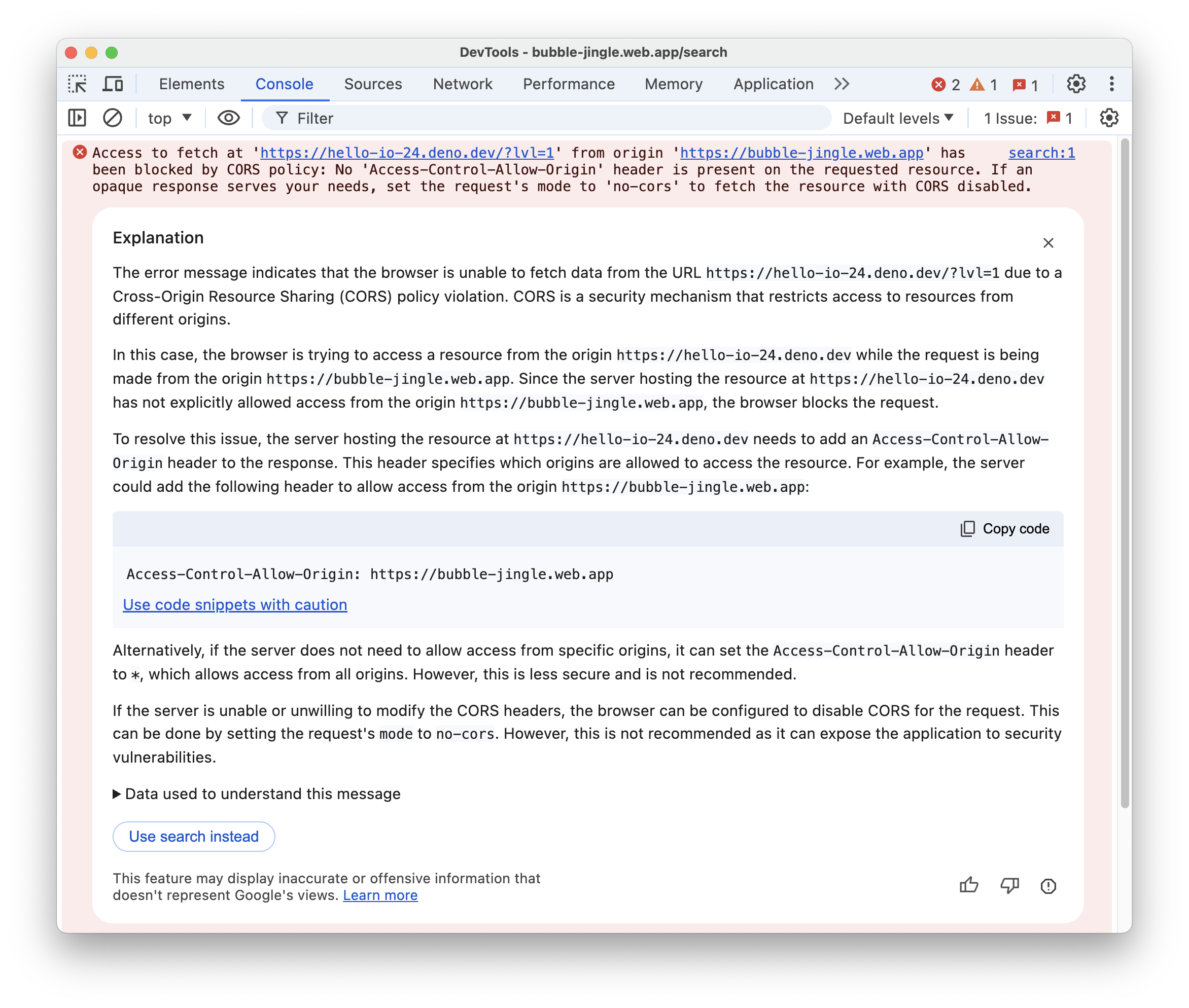The image size is (1189, 1008).
Task: Toggle the console sidebar panel icon
Action: [x=78, y=118]
